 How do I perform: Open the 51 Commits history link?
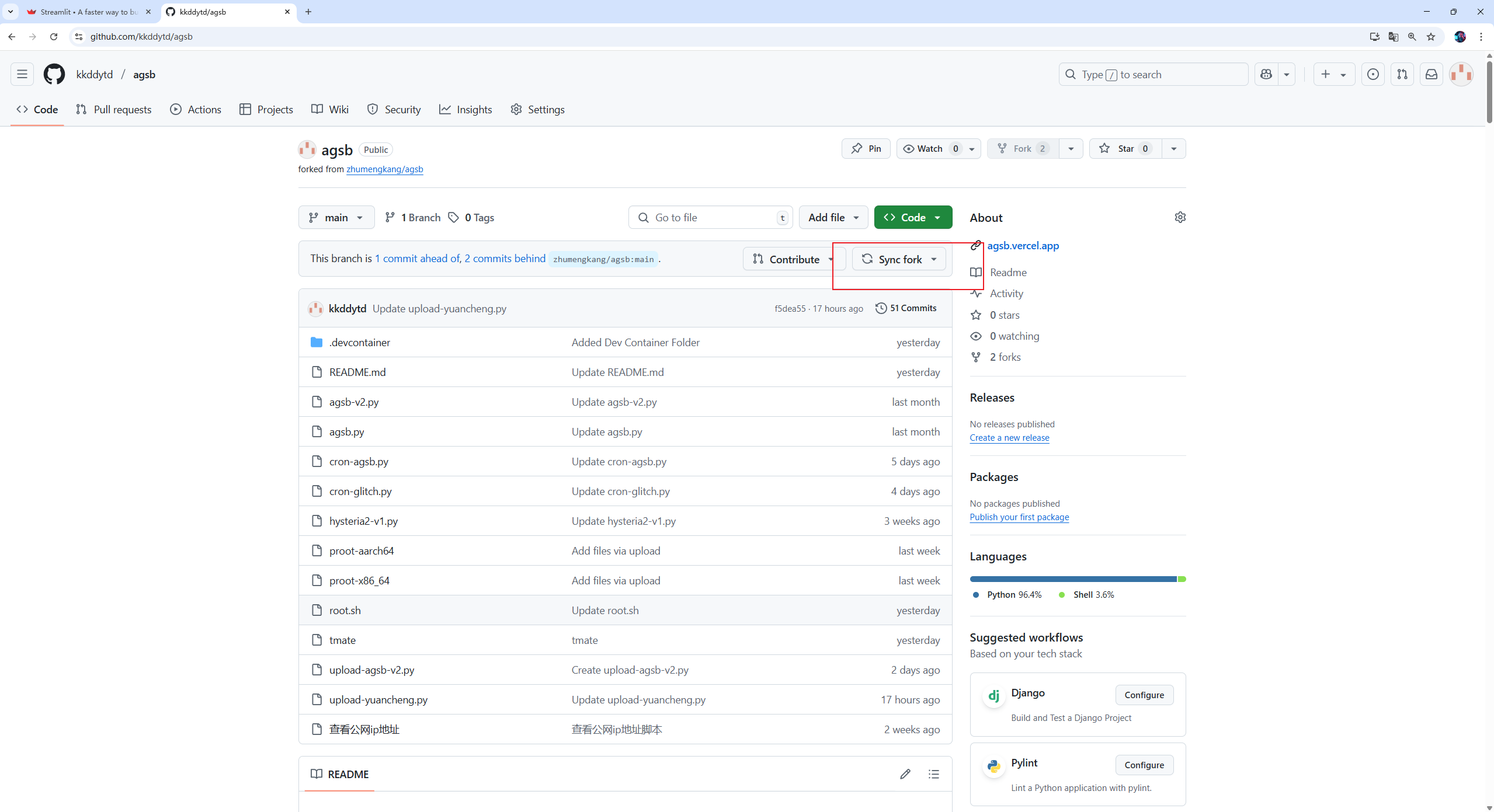point(906,308)
